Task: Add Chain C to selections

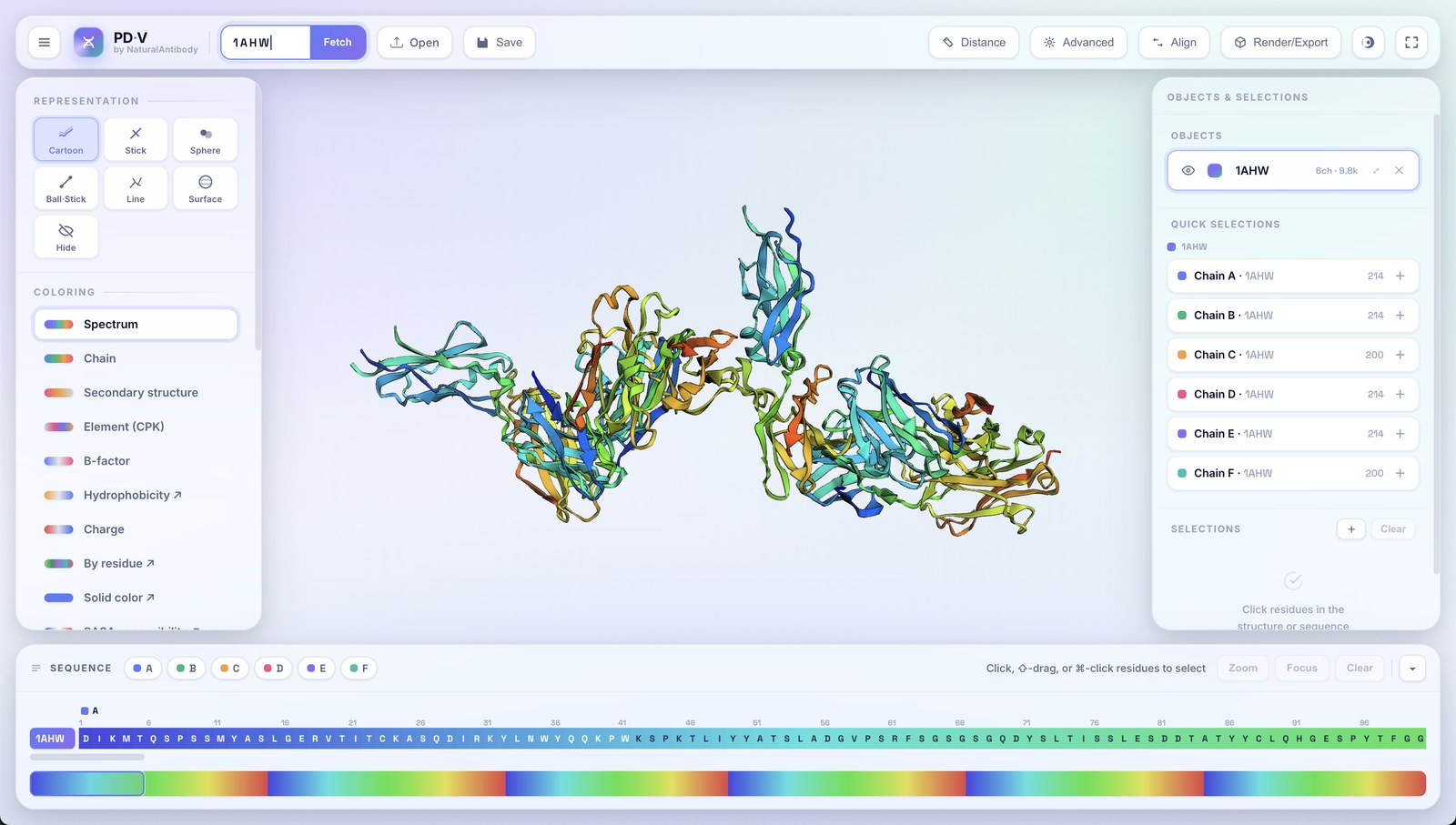Action: tap(1400, 355)
